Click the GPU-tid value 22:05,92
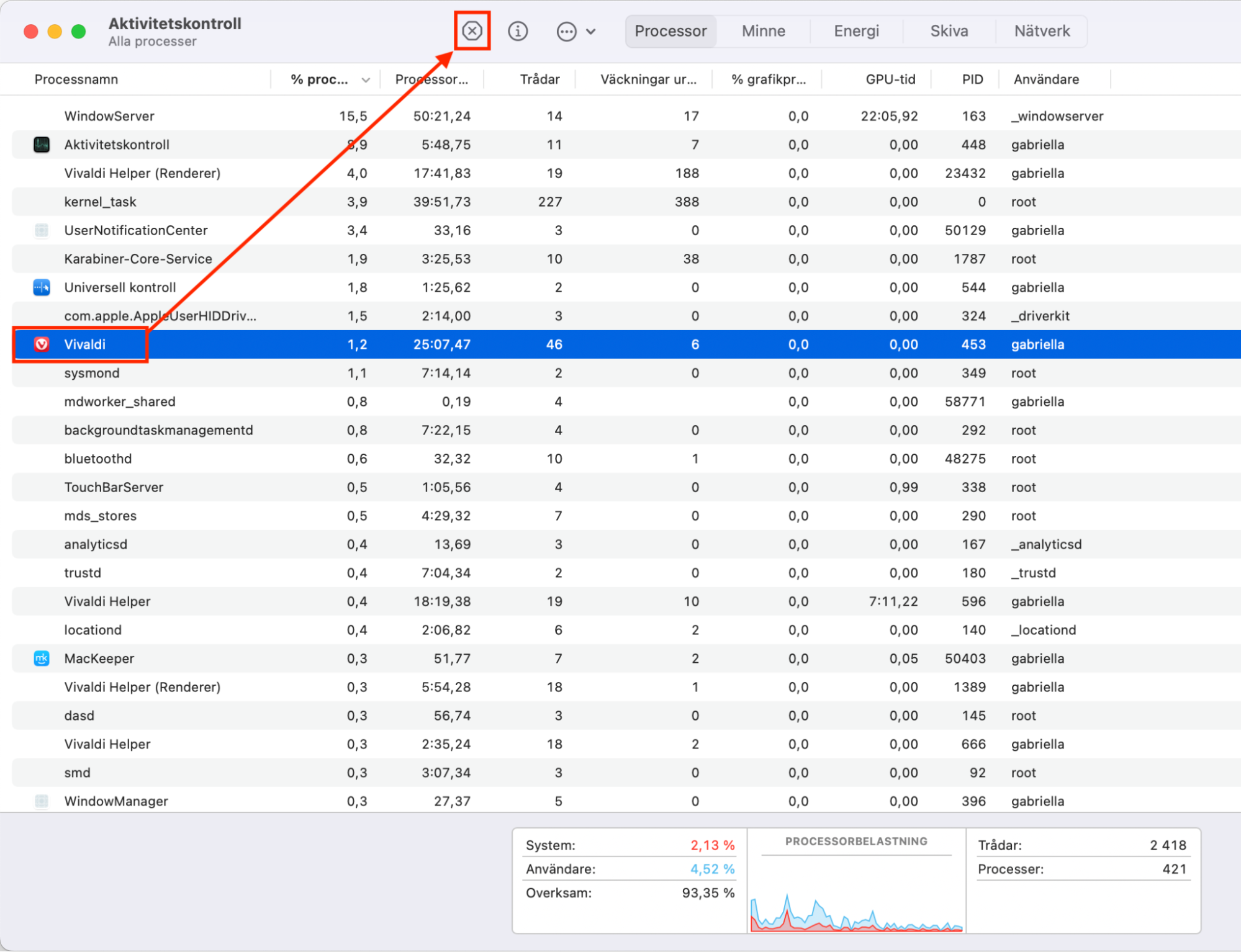 click(889, 116)
